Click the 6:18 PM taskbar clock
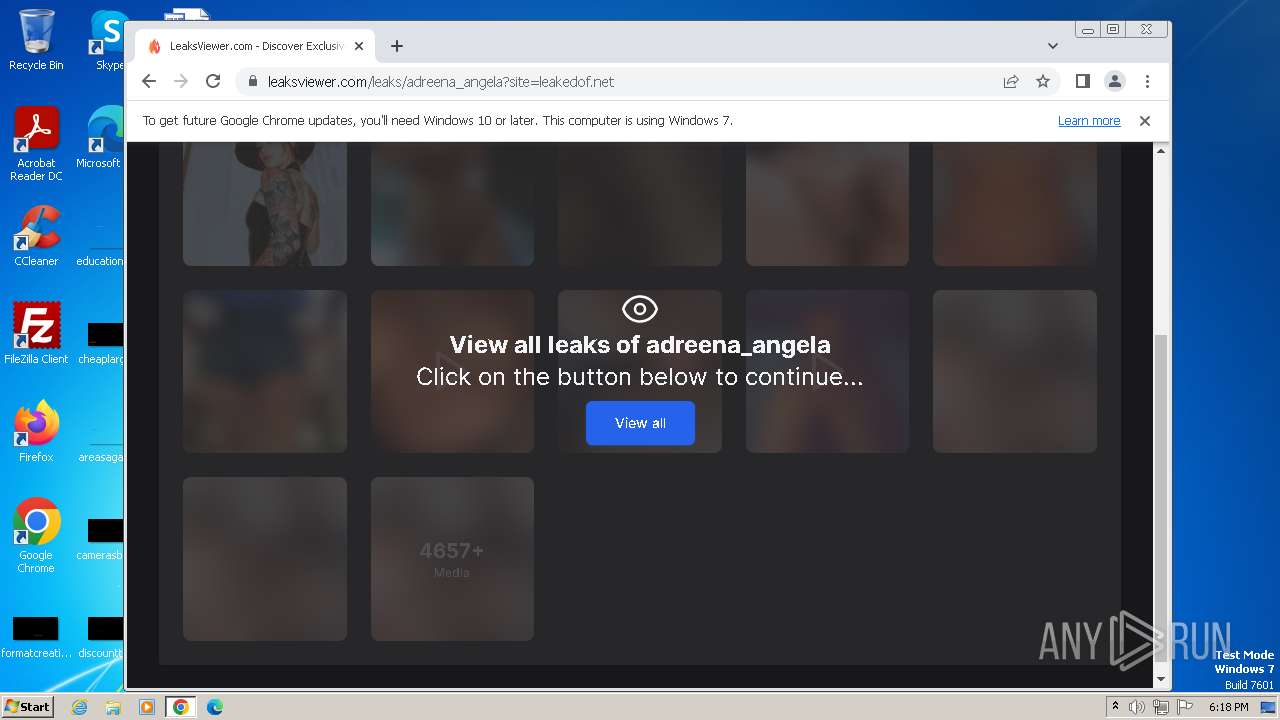The image size is (1280, 720). click(1228, 707)
